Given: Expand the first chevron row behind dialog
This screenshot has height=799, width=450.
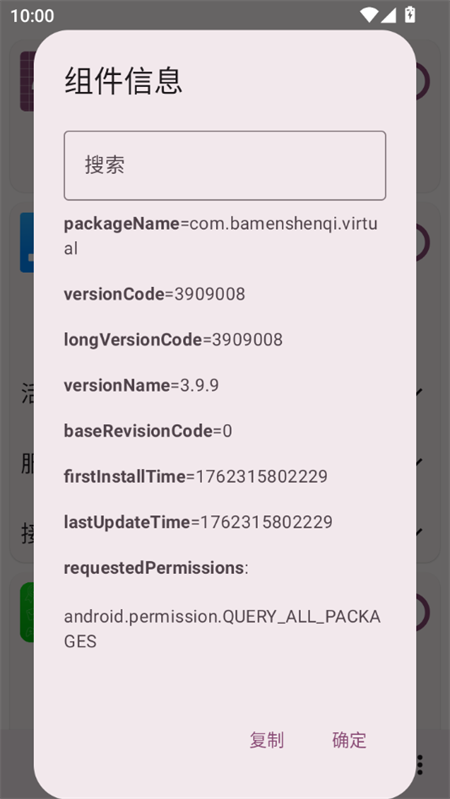Looking at the screenshot, I should (419, 391).
